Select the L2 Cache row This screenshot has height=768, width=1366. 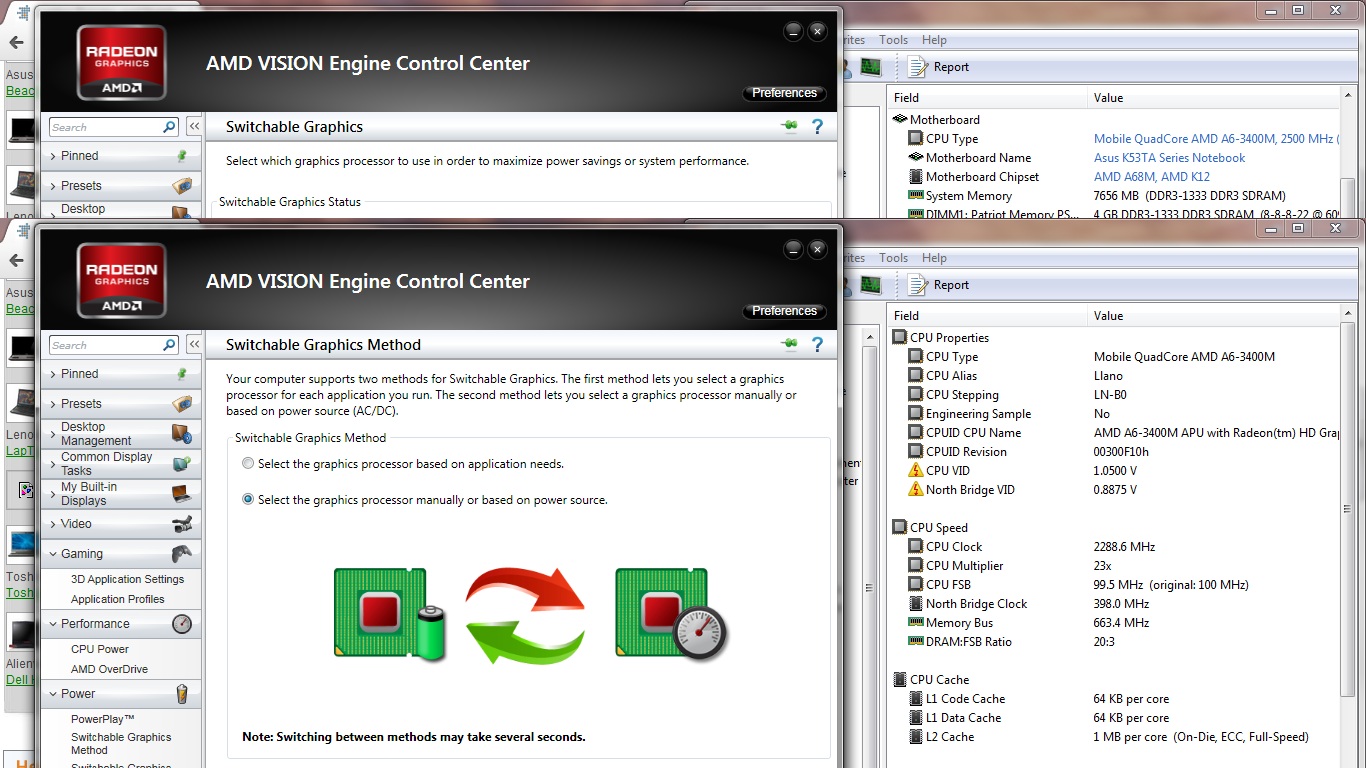click(1113, 737)
